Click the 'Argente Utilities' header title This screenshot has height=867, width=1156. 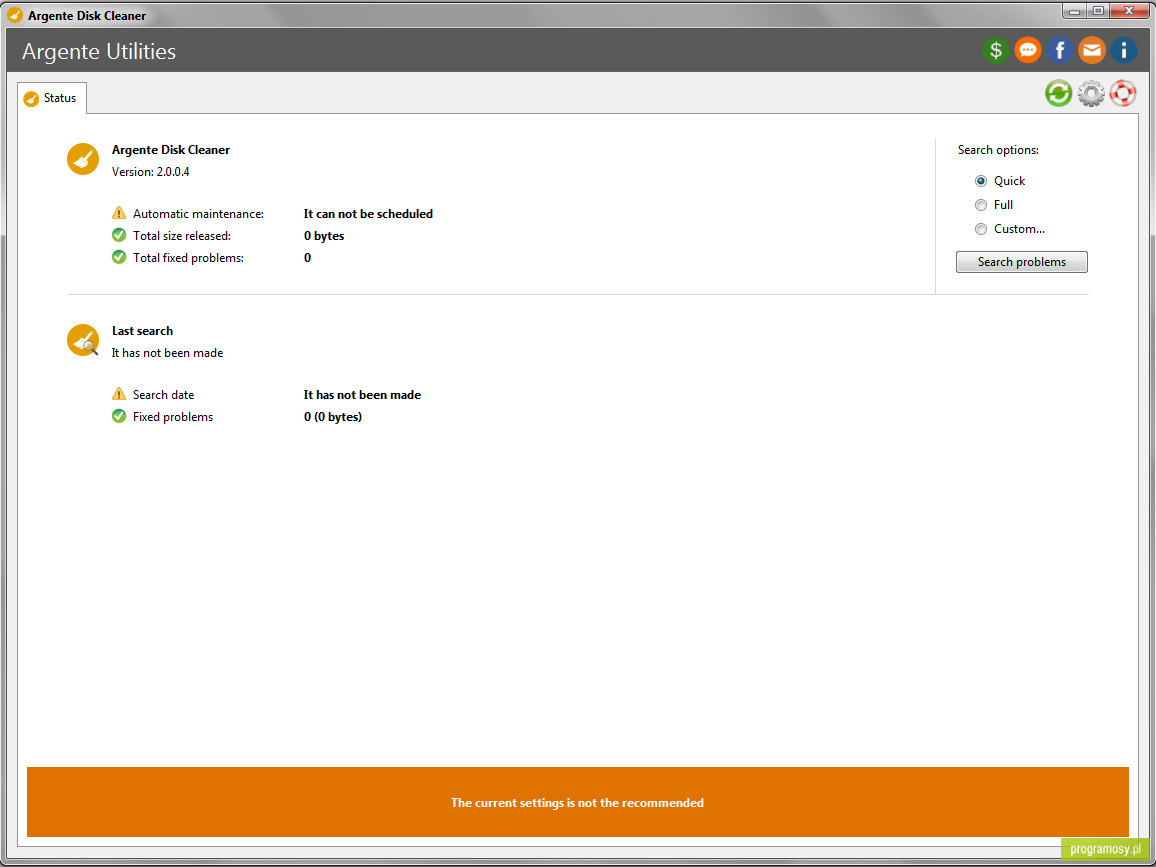pos(99,52)
